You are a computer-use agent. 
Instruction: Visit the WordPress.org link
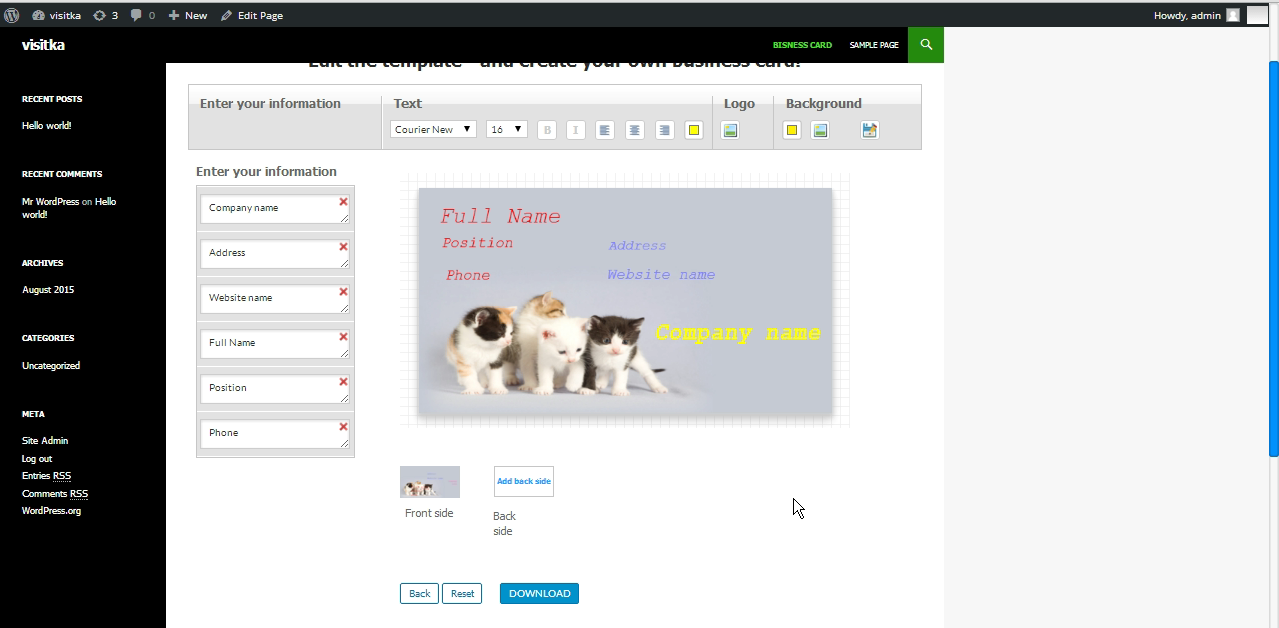52,511
